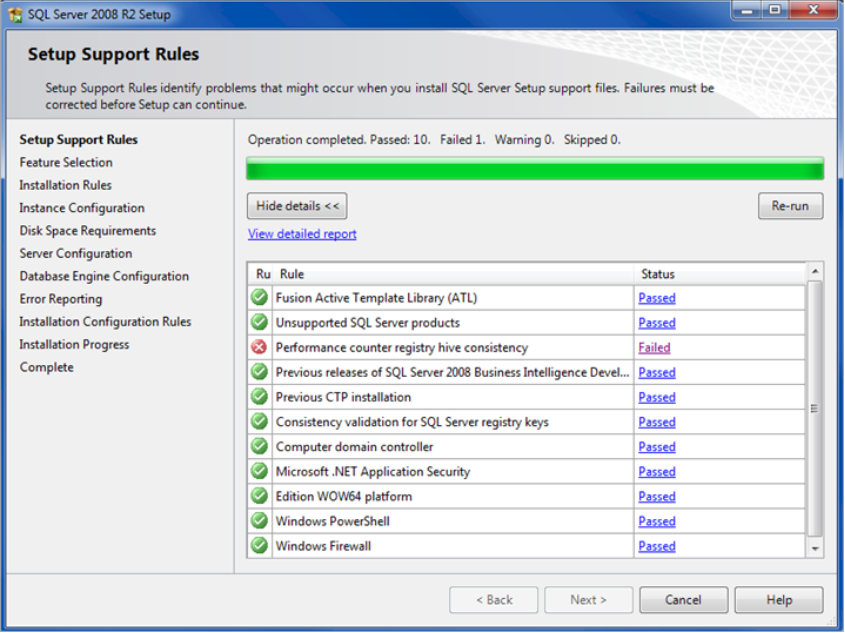Click the Status column header
The height and width of the screenshot is (633, 845).
(x=720, y=274)
